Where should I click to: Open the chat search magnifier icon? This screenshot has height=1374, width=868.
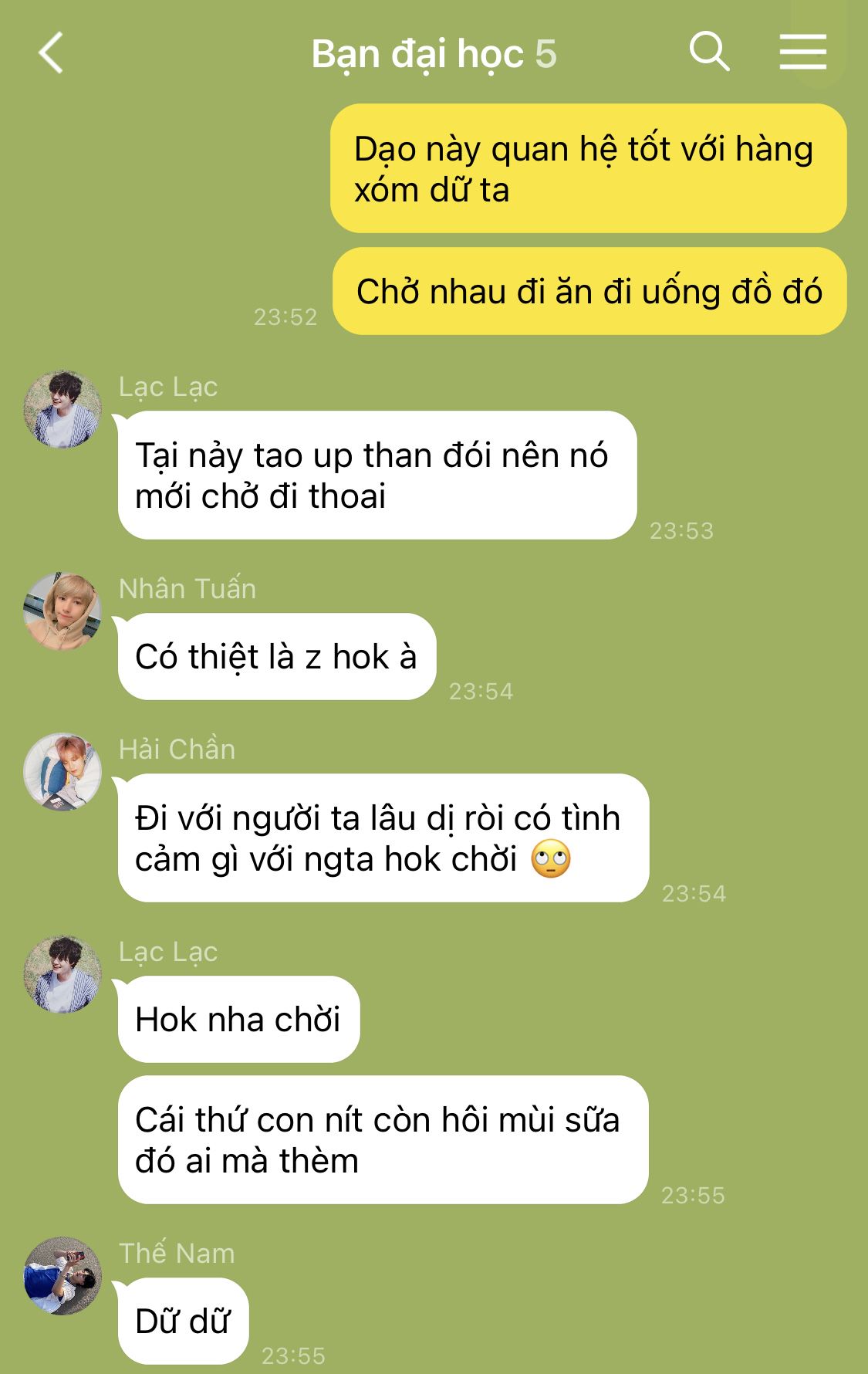pos(709,52)
